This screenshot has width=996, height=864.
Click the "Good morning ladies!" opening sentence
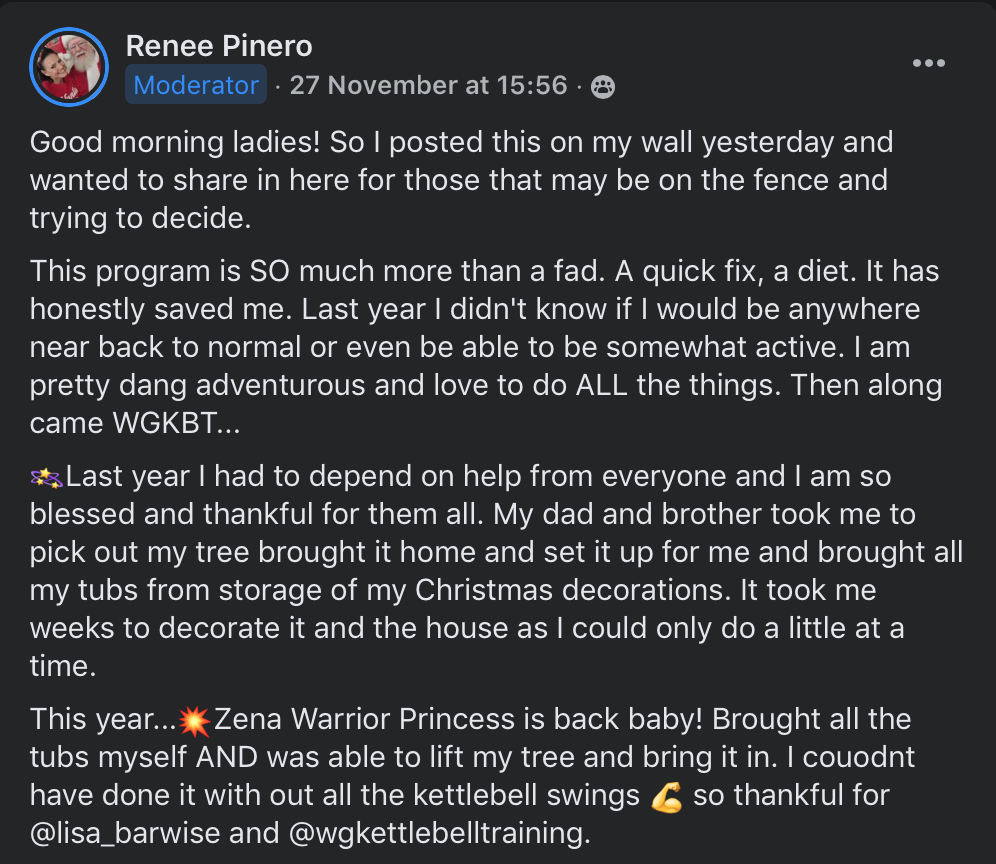(x=175, y=142)
